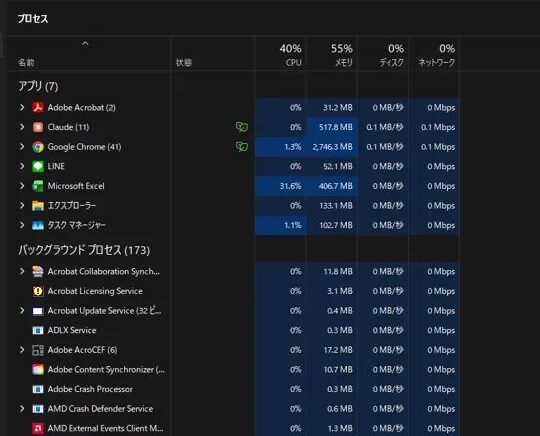540x436 pixels.
Task: Select the Google Chrome (41) row name
Action: click(84, 147)
